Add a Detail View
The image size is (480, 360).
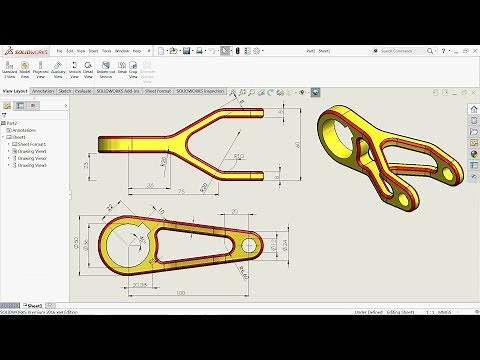(88, 70)
